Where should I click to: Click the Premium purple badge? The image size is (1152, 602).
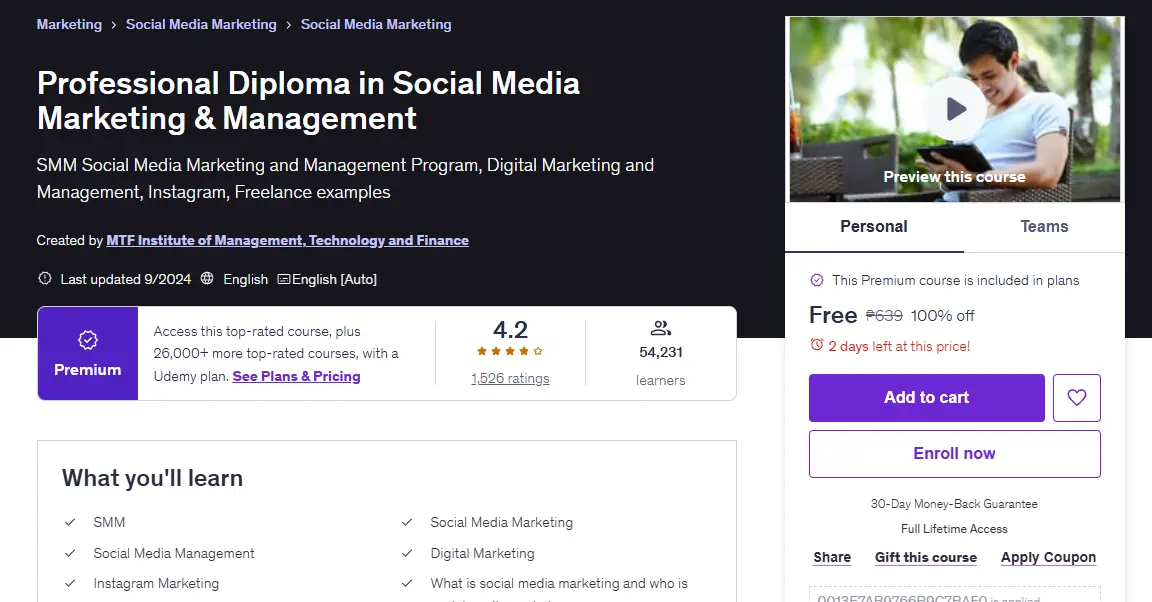coord(87,354)
